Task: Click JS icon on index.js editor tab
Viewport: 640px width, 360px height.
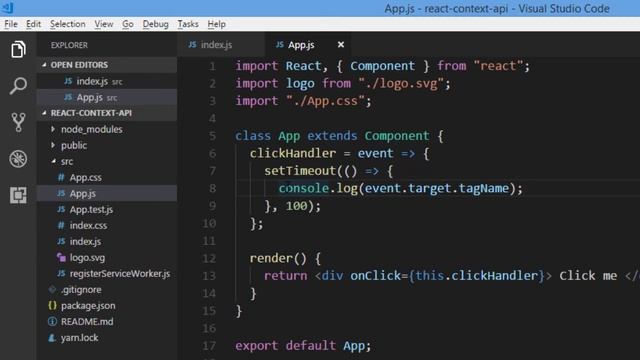Action: pyautogui.click(x=192, y=44)
